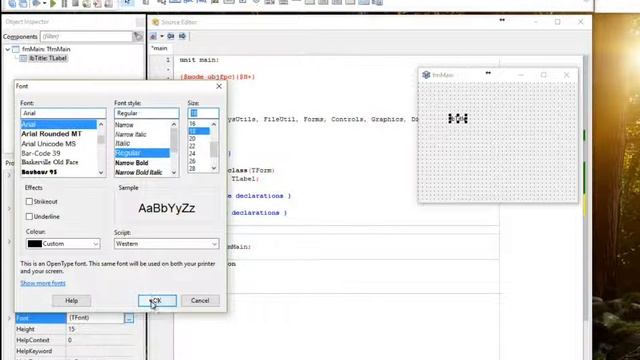This screenshot has height=360, width=640.
Task: Click the Font style list scroll-down arrow
Action: (174, 173)
